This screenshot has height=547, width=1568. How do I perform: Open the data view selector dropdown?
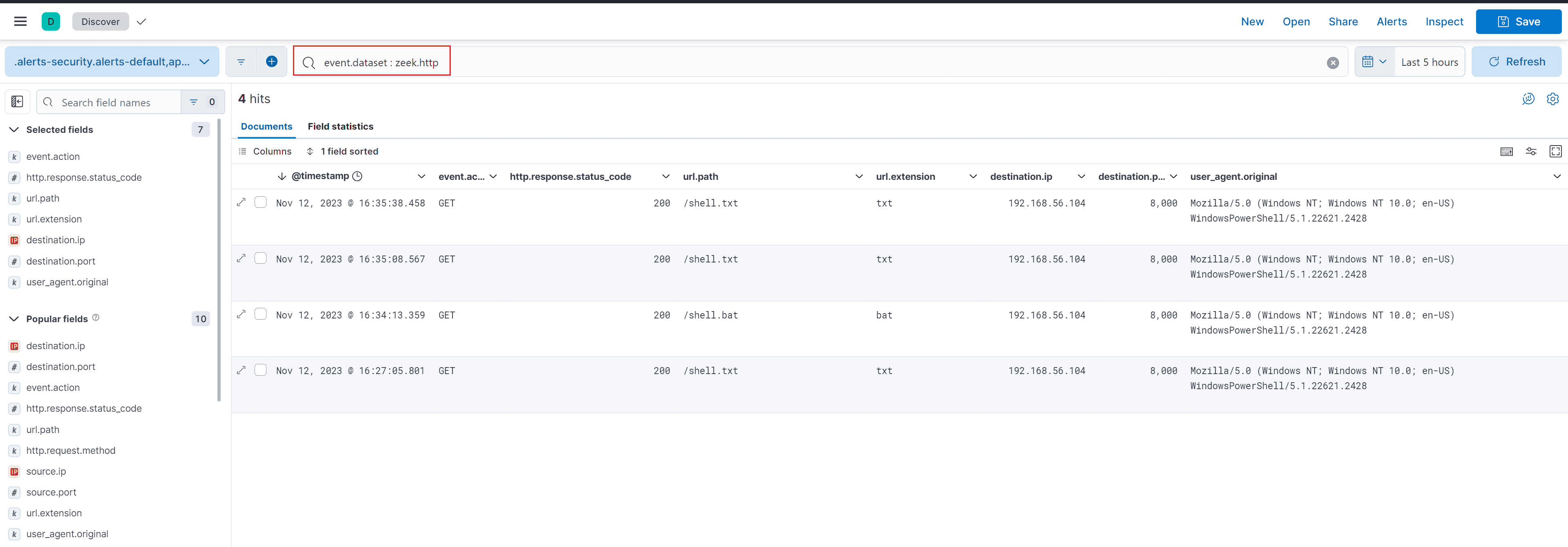(x=112, y=61)
